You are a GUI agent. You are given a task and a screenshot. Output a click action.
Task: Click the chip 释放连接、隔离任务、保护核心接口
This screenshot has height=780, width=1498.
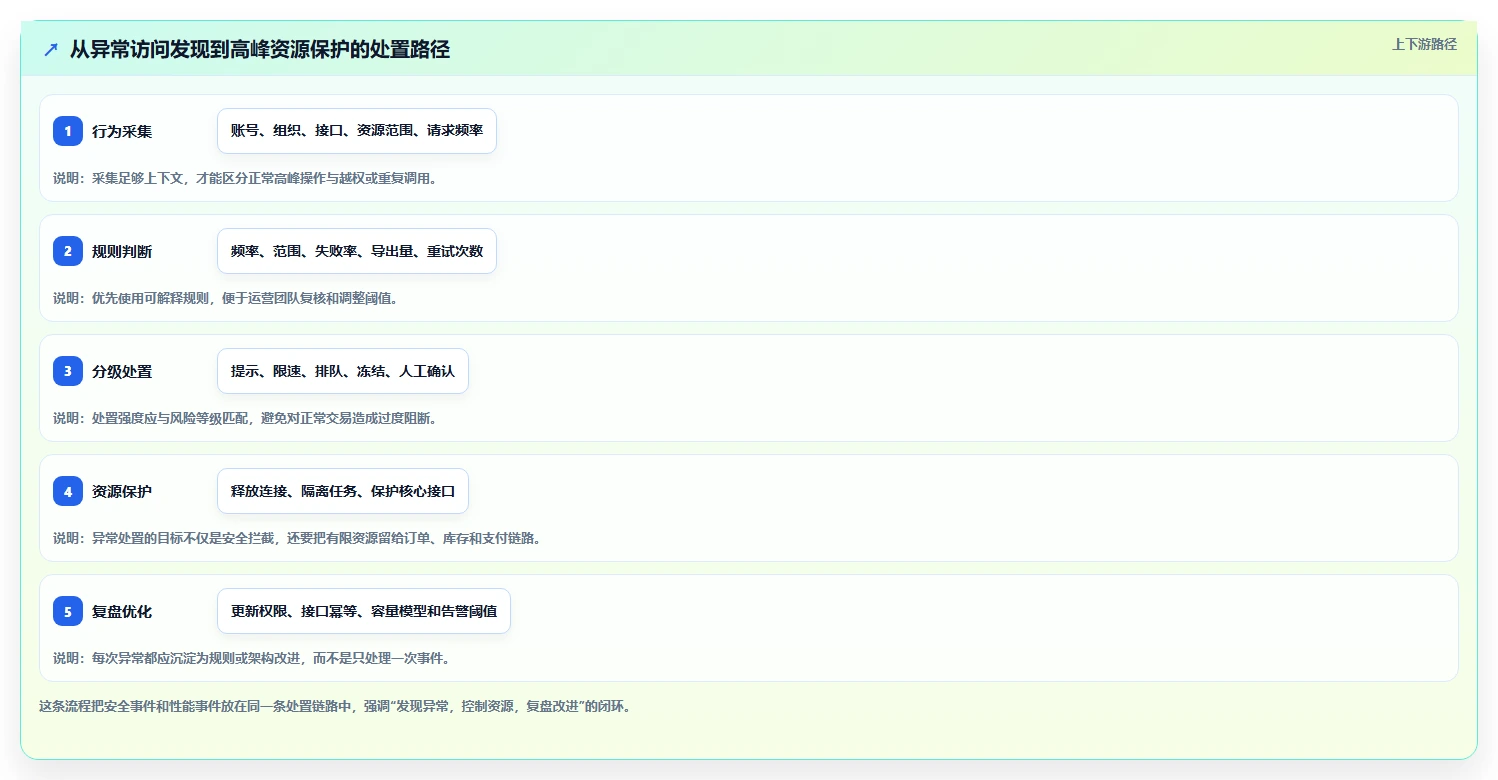coord(343,491)
